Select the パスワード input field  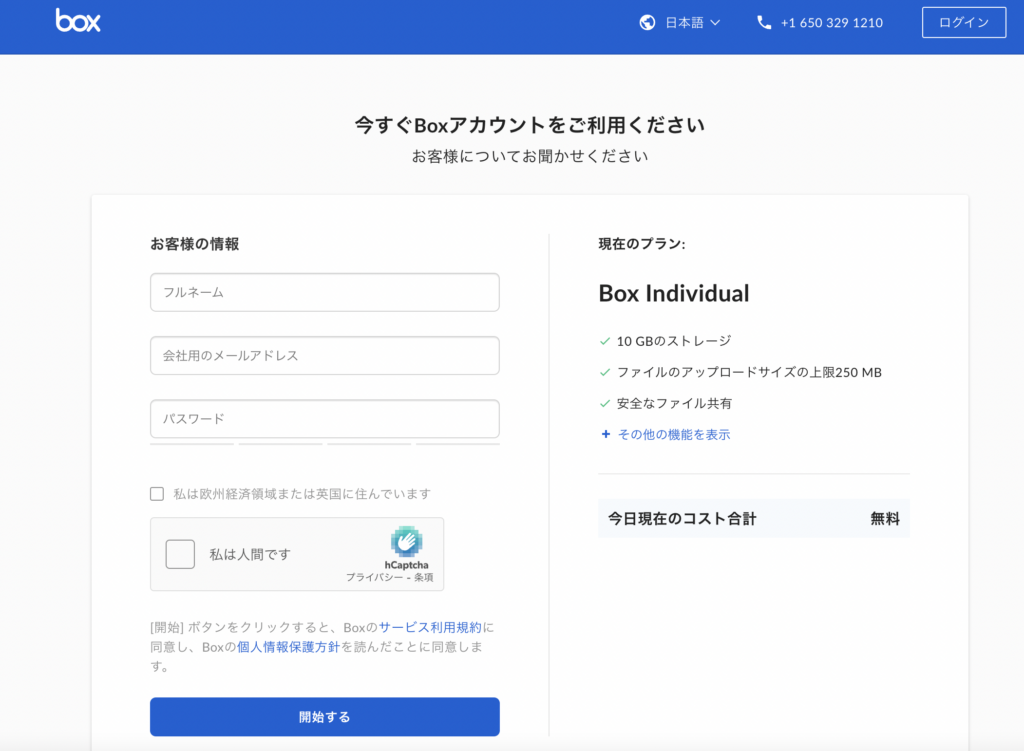(x=325, y=419)
